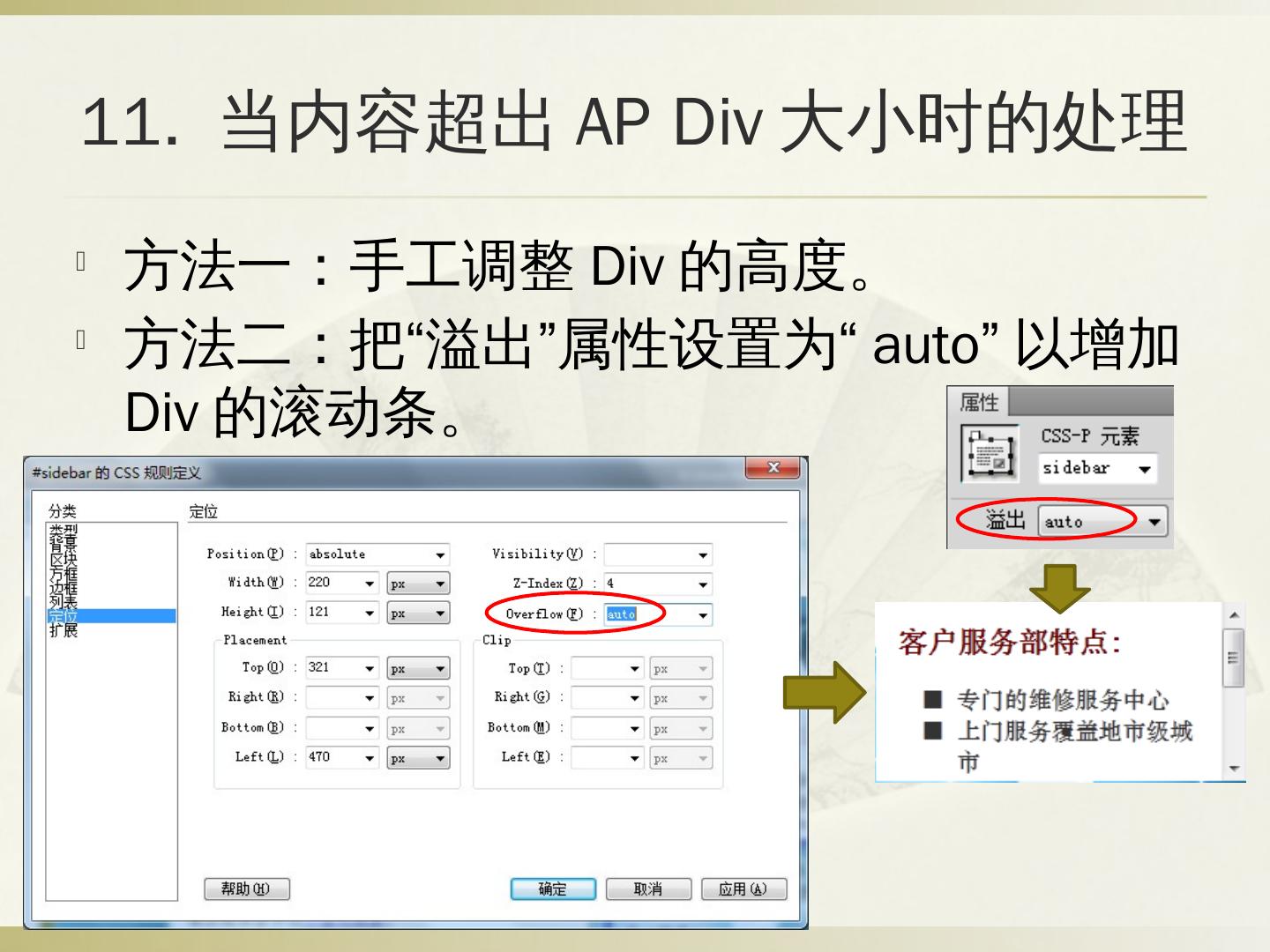
Task: Click the 应用(A) button
Action: 743,889
